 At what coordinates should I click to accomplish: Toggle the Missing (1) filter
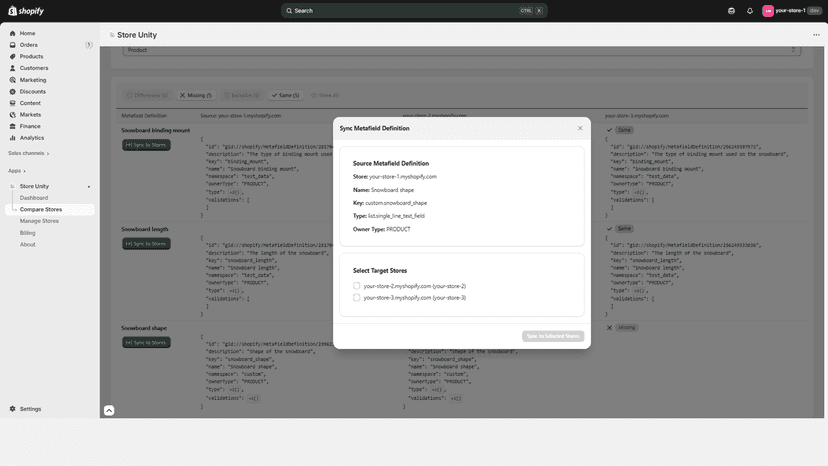[195, 96]
